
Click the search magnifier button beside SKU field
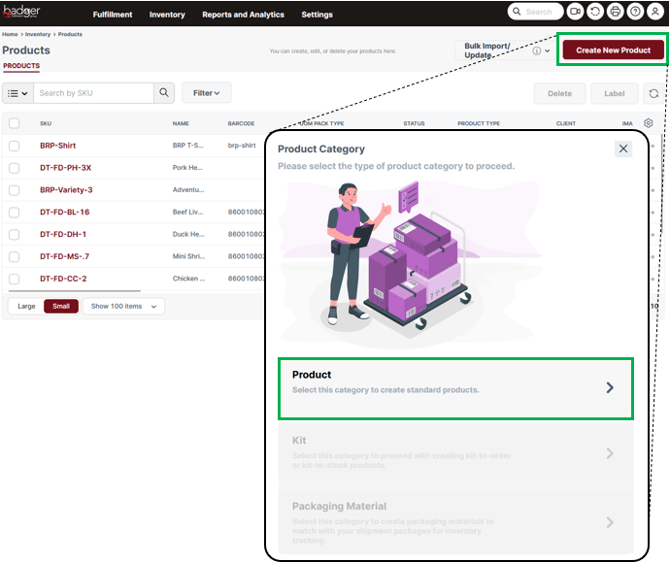tap(165, 93)
